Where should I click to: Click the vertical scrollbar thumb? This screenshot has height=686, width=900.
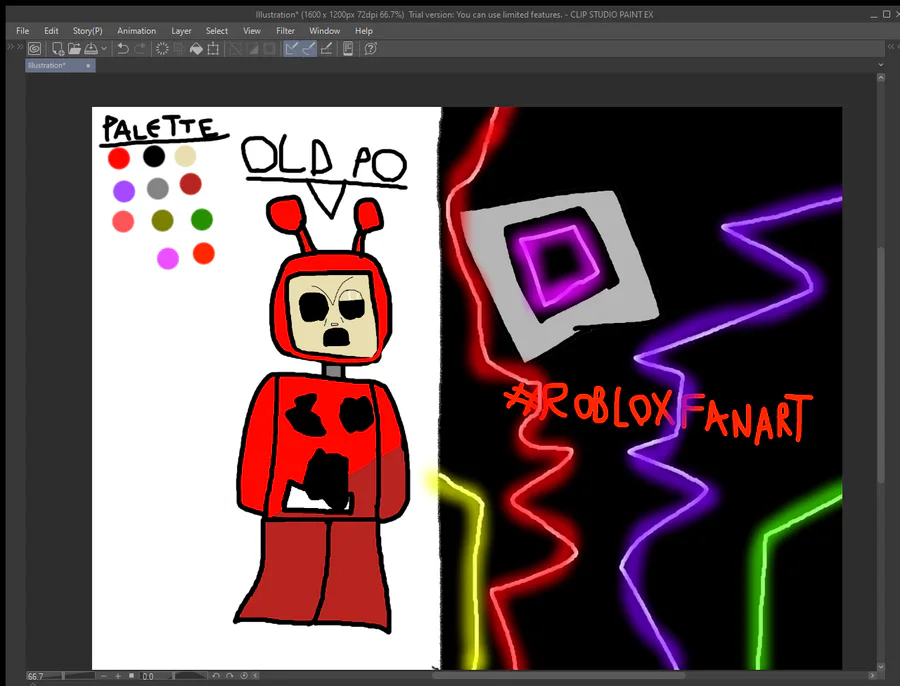[881, 365]
